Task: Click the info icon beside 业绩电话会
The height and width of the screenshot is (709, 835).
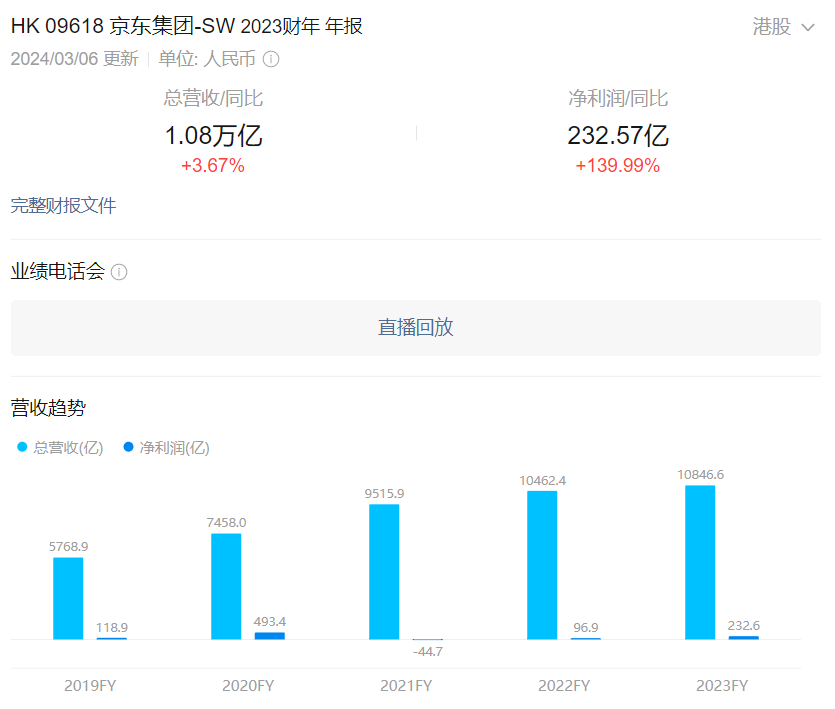Action: click(x=119, y=272)
